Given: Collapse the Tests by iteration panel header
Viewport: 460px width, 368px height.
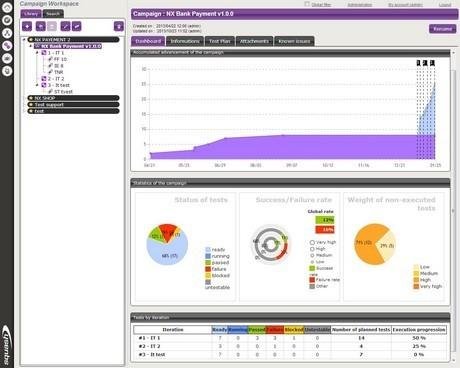Looking at the screenshot, I should pyautogui.click(x=290, y=317).
